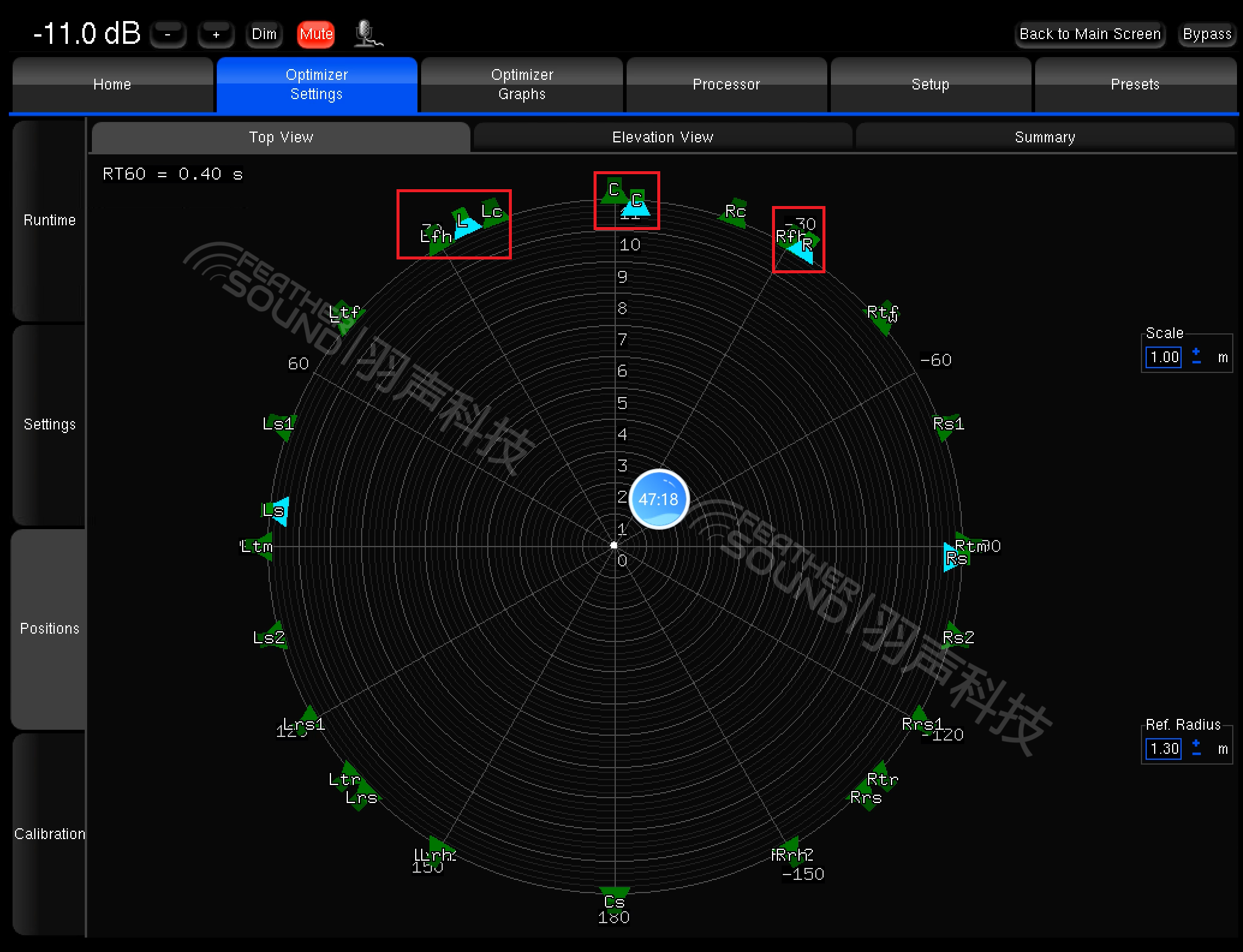Toggle the Dim button
The height and width of the screenshot is (952, 1243).
[x=264, y=34]
